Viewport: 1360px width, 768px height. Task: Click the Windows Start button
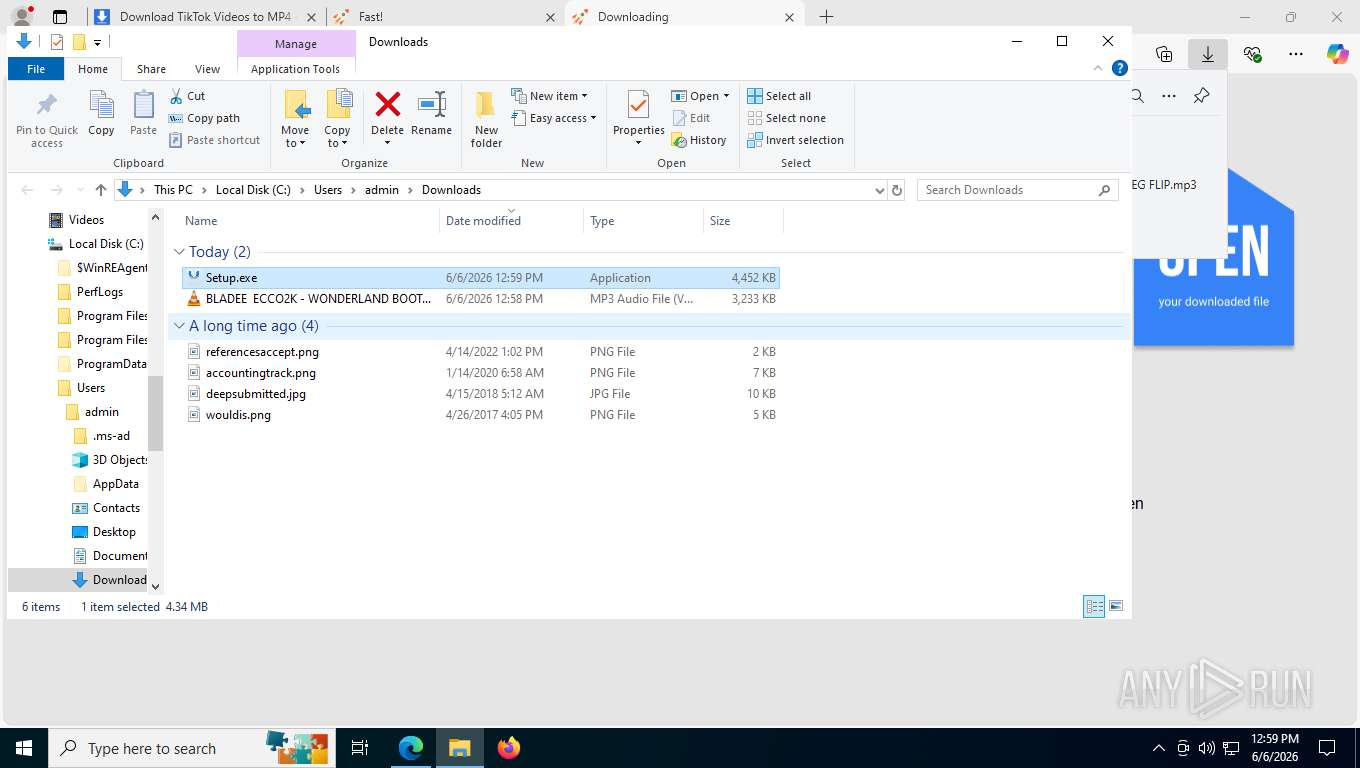(x=23, y=748)
